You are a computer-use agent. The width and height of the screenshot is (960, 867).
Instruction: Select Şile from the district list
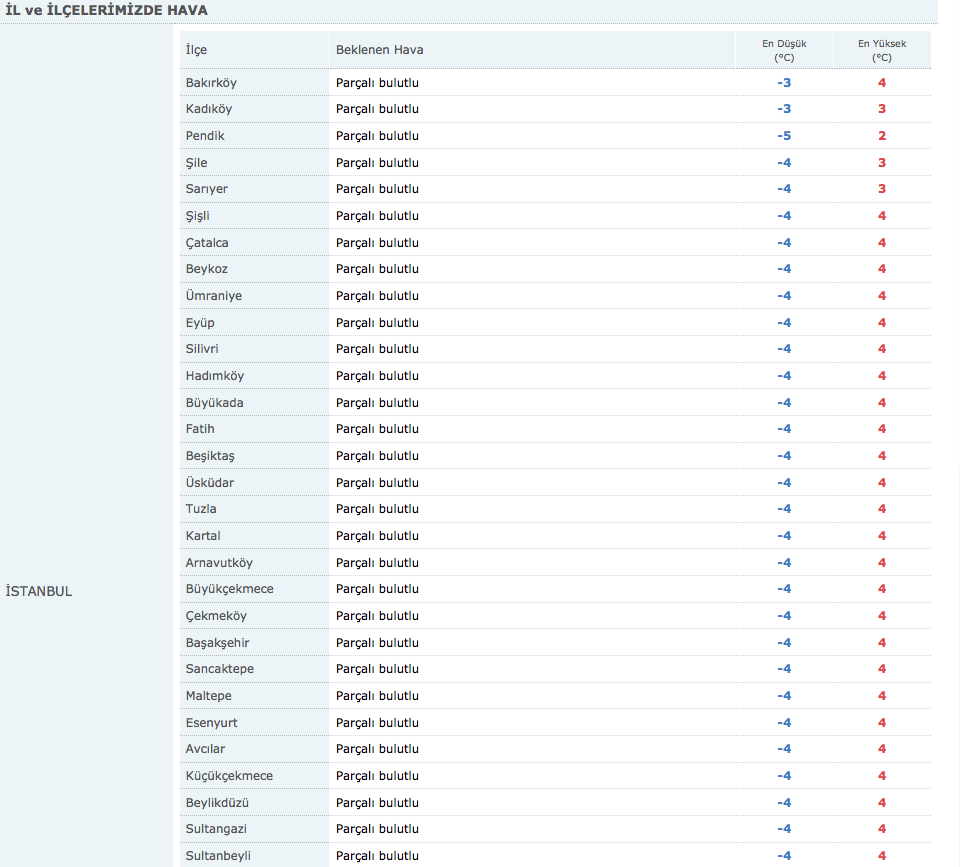tap(196, 162)
